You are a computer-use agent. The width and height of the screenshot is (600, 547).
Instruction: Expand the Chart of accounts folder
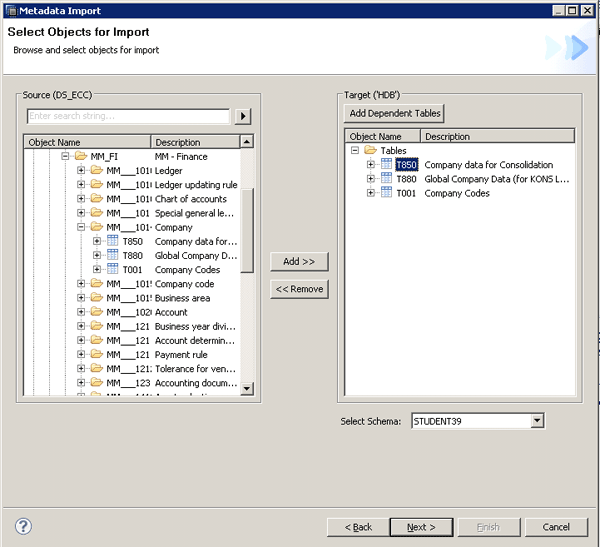[81, 199]
